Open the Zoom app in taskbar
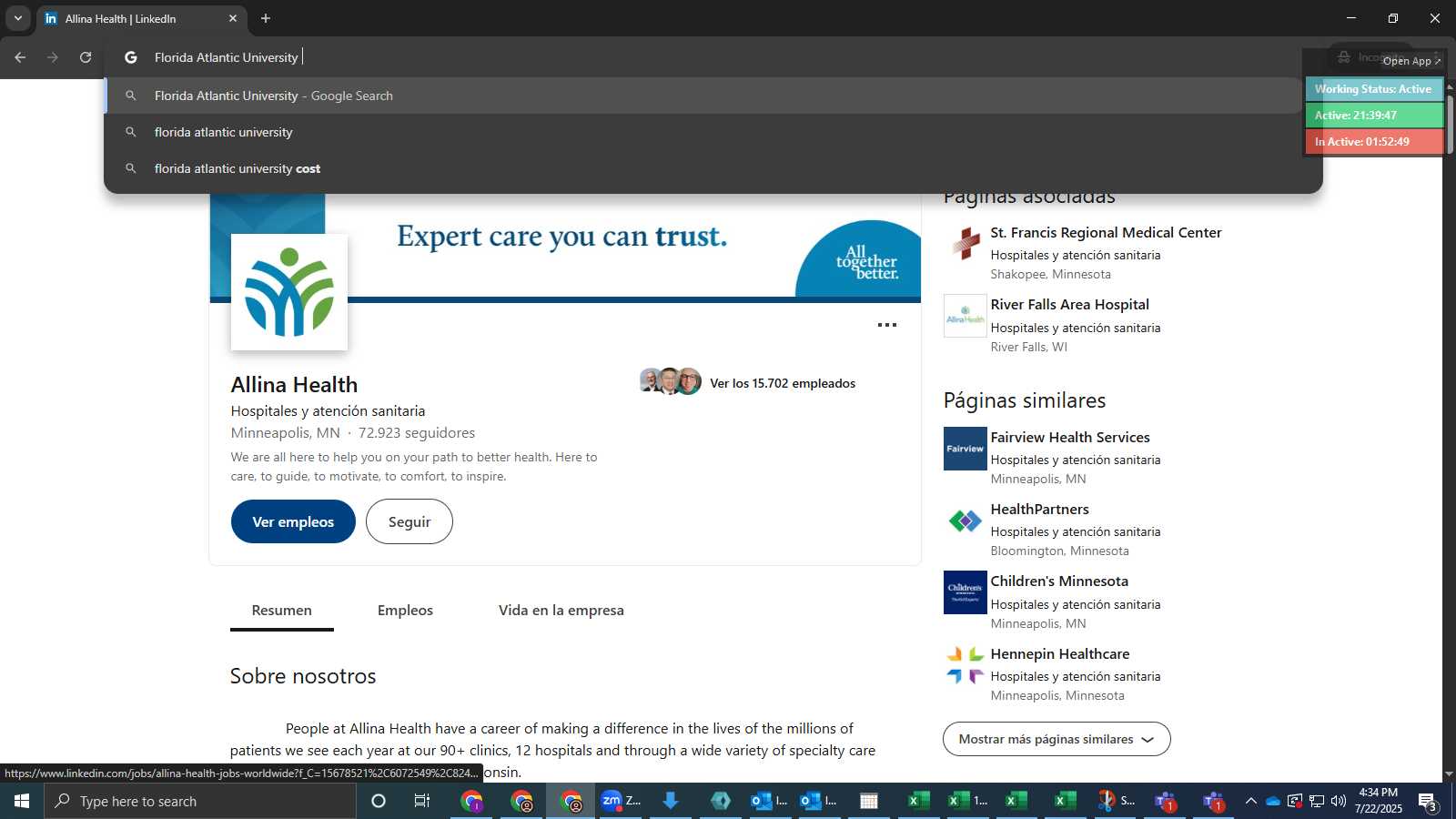This screenshot has height=819, width=1456. click(621, 801)
